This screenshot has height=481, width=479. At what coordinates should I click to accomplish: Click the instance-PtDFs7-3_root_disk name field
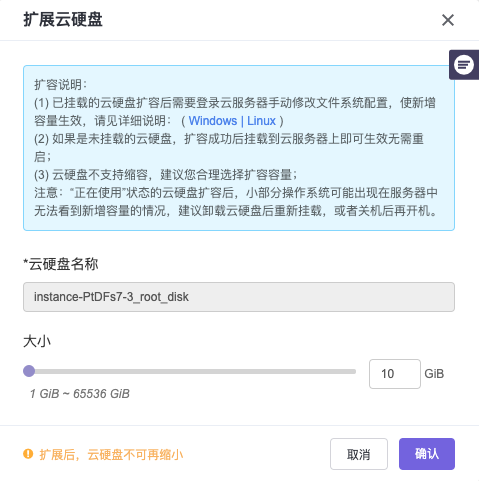coord(239,297)
